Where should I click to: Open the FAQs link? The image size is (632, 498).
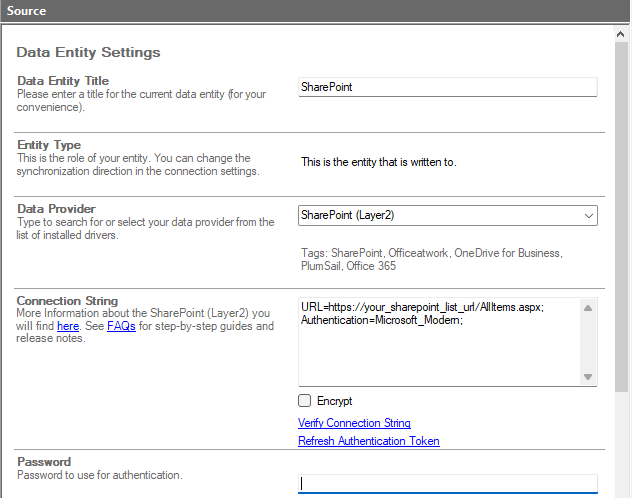click(121, 326)
